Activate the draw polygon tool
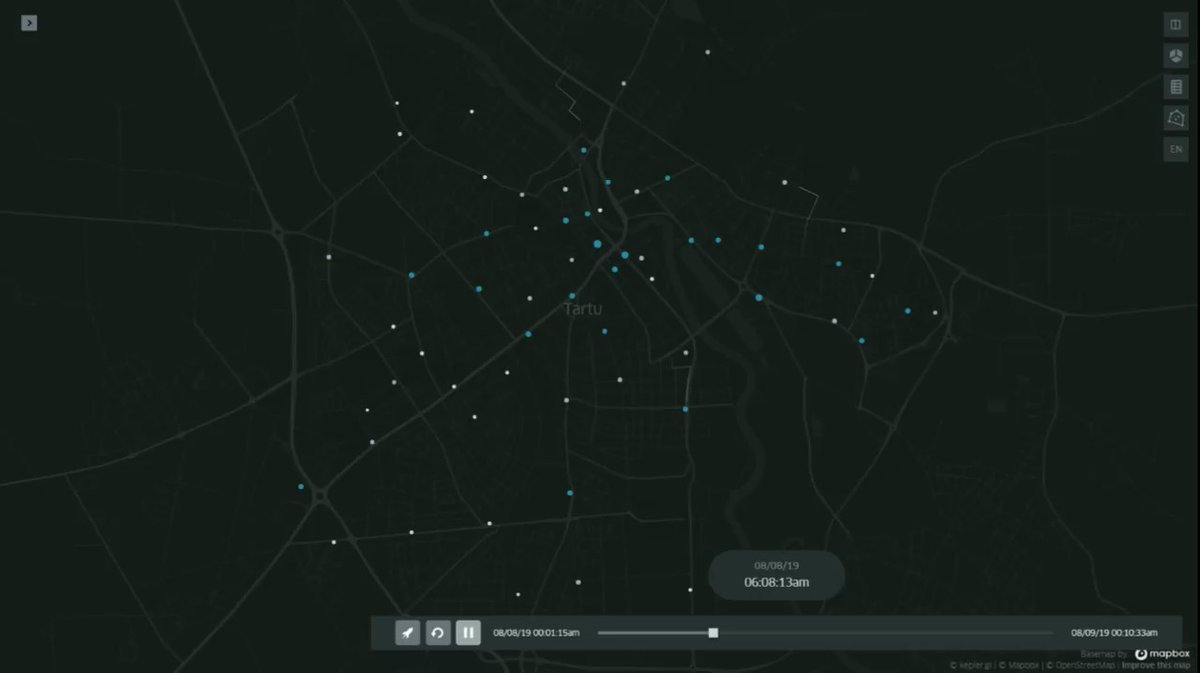Viewport: 1200px width, 673px height. [x=1175, y=118]
